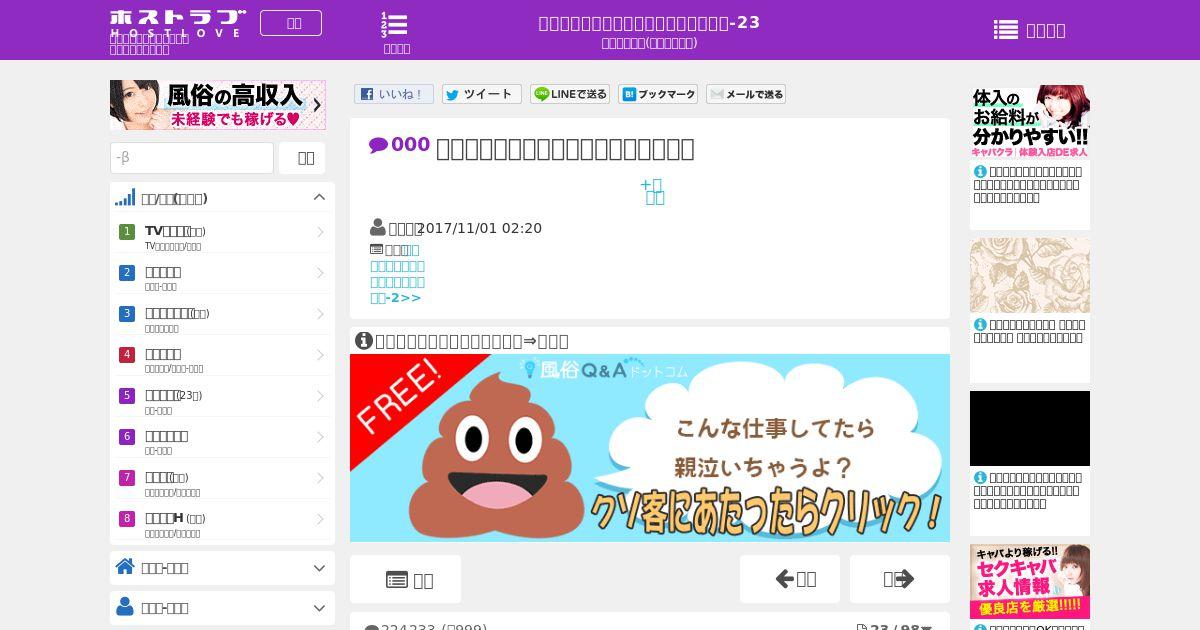This screenshot has height=630, width=1200.
Task: Click the green number 1 rank badge
Action: (127, 232)
